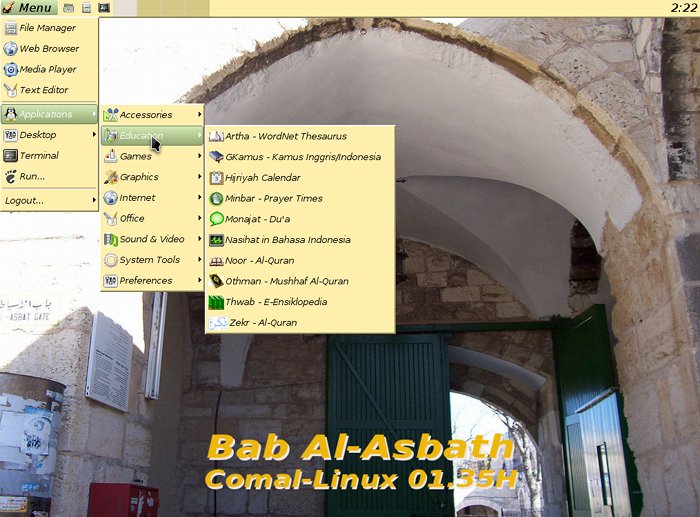
Task: Click the Thwab green books icon
Action: pos(216,302)
